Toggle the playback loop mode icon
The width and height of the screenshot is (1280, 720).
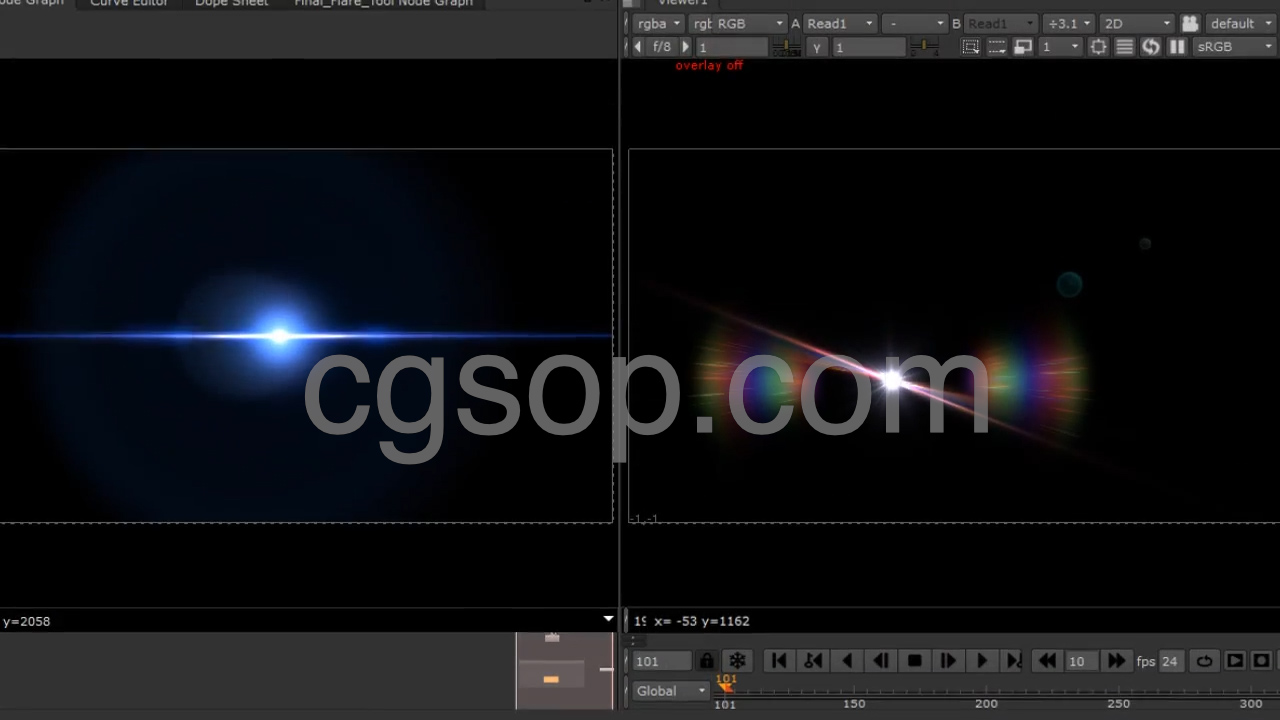[1205, 661]
